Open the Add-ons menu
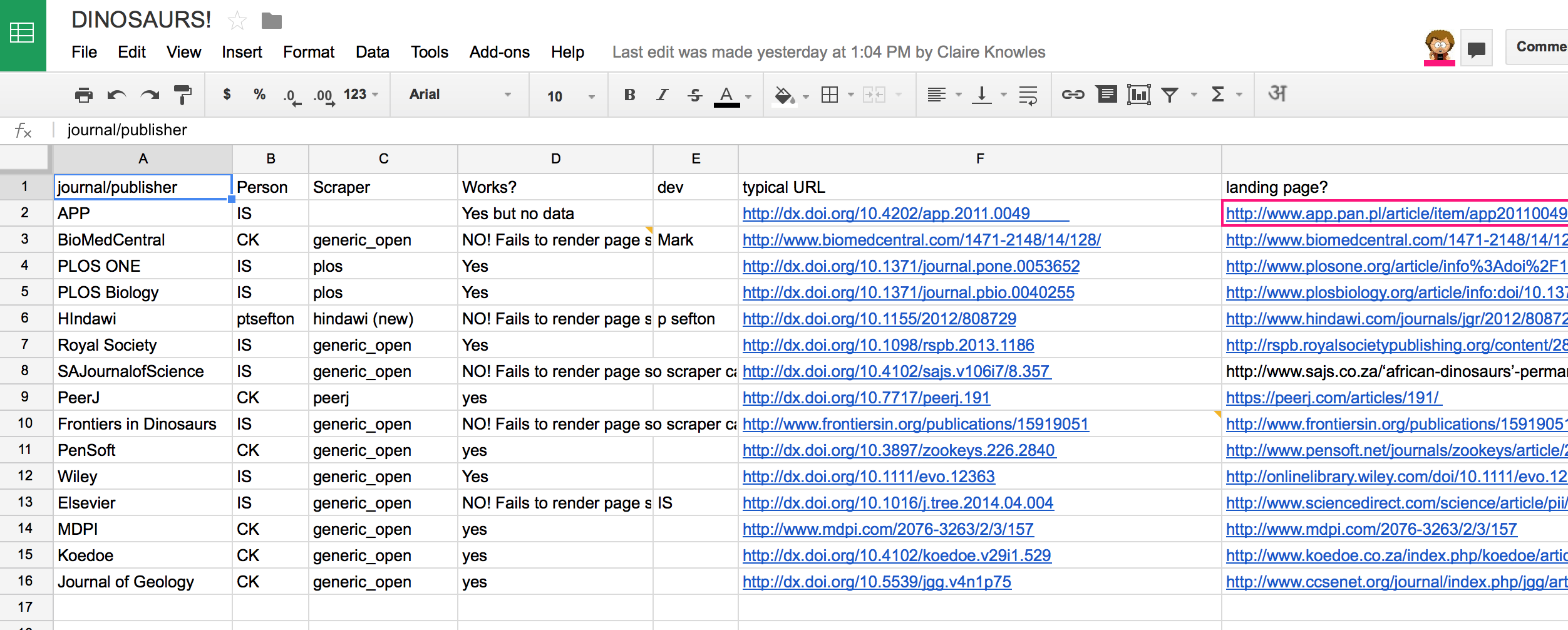 [499, 52]
